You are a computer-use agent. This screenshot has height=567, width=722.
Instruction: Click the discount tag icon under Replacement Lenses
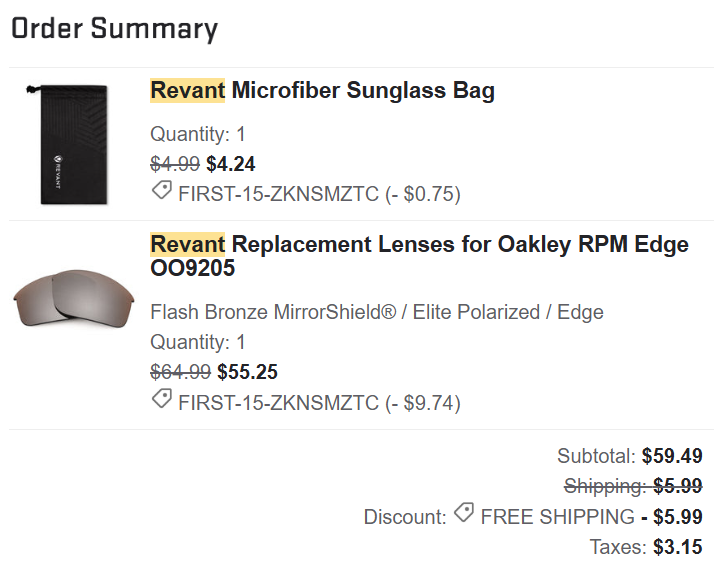click(161, 401)
